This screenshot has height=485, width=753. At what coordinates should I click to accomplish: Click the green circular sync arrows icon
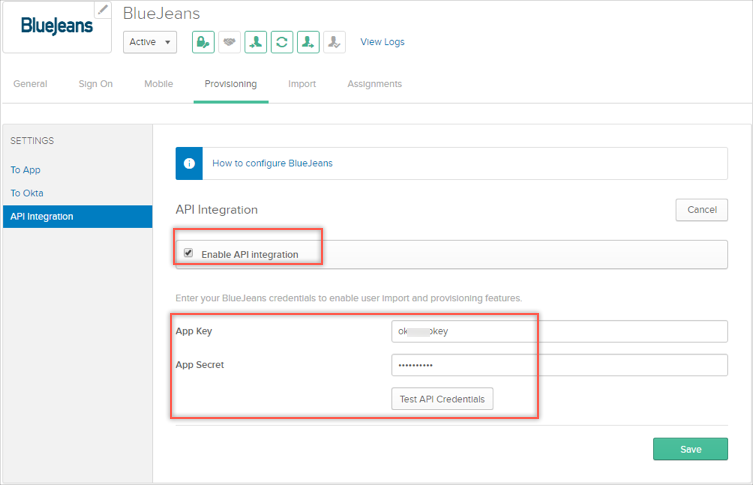click(282, 42)
